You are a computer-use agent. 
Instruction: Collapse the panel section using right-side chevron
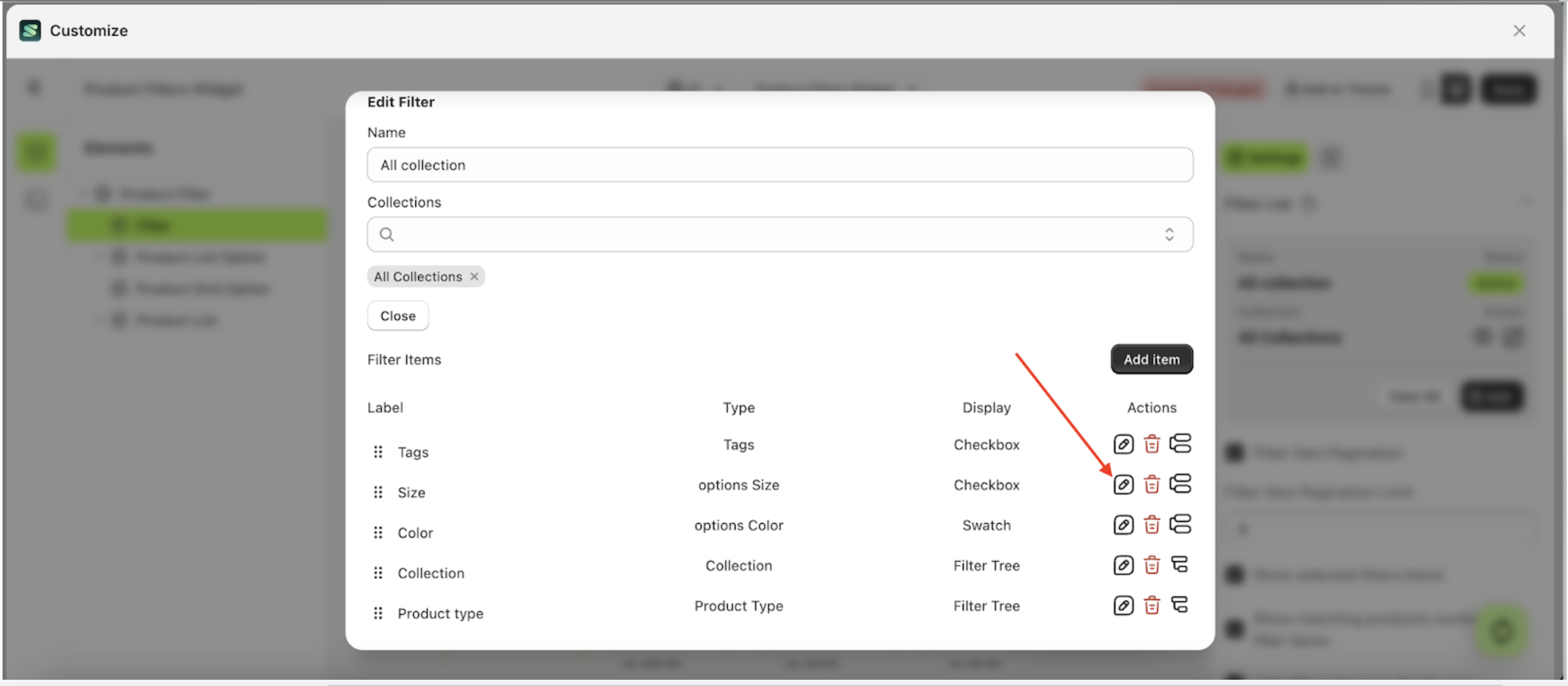pyautogui.click(x=1527, y=202)
